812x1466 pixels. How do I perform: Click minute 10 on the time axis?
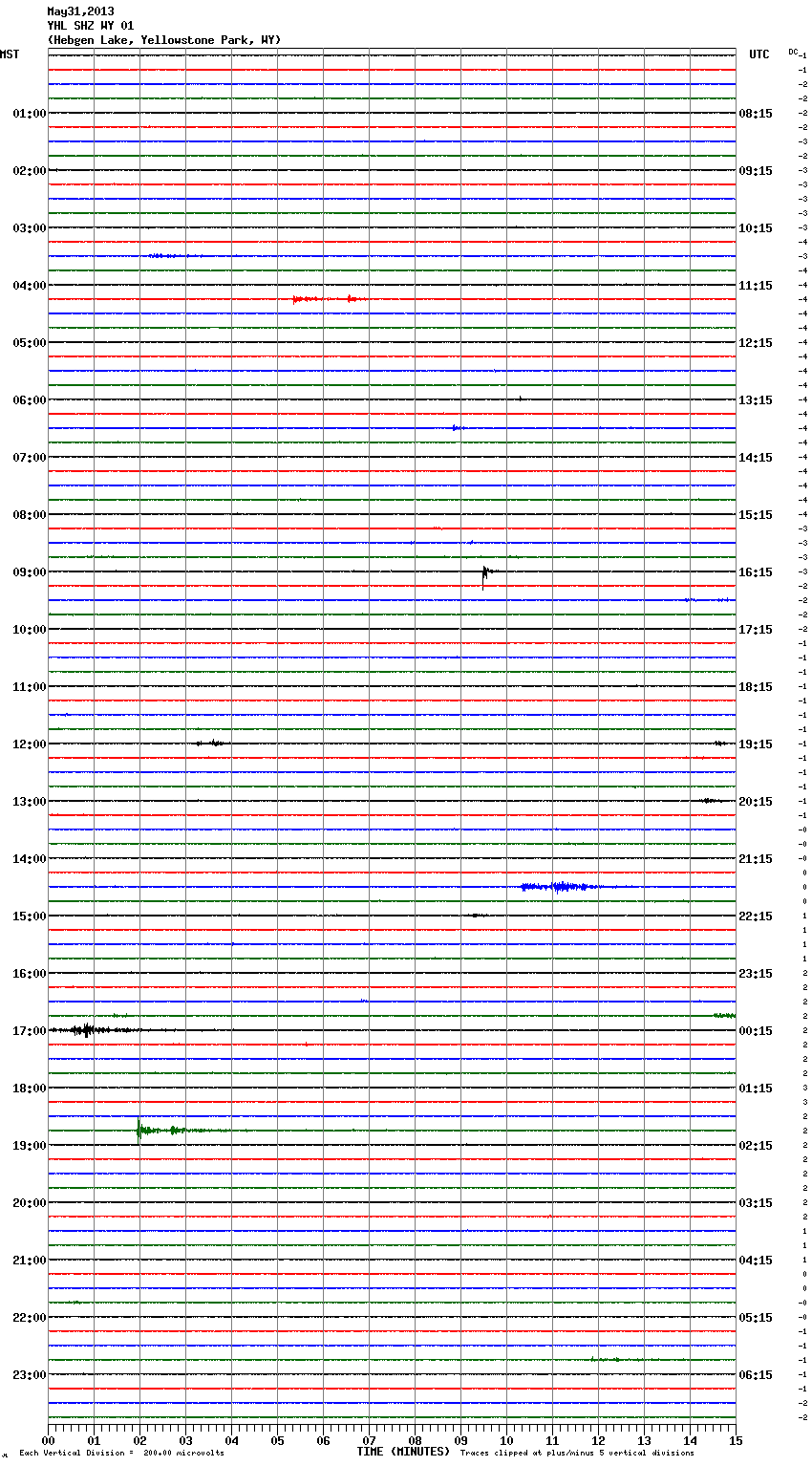pyautogui.click(x=506, y=1440)
